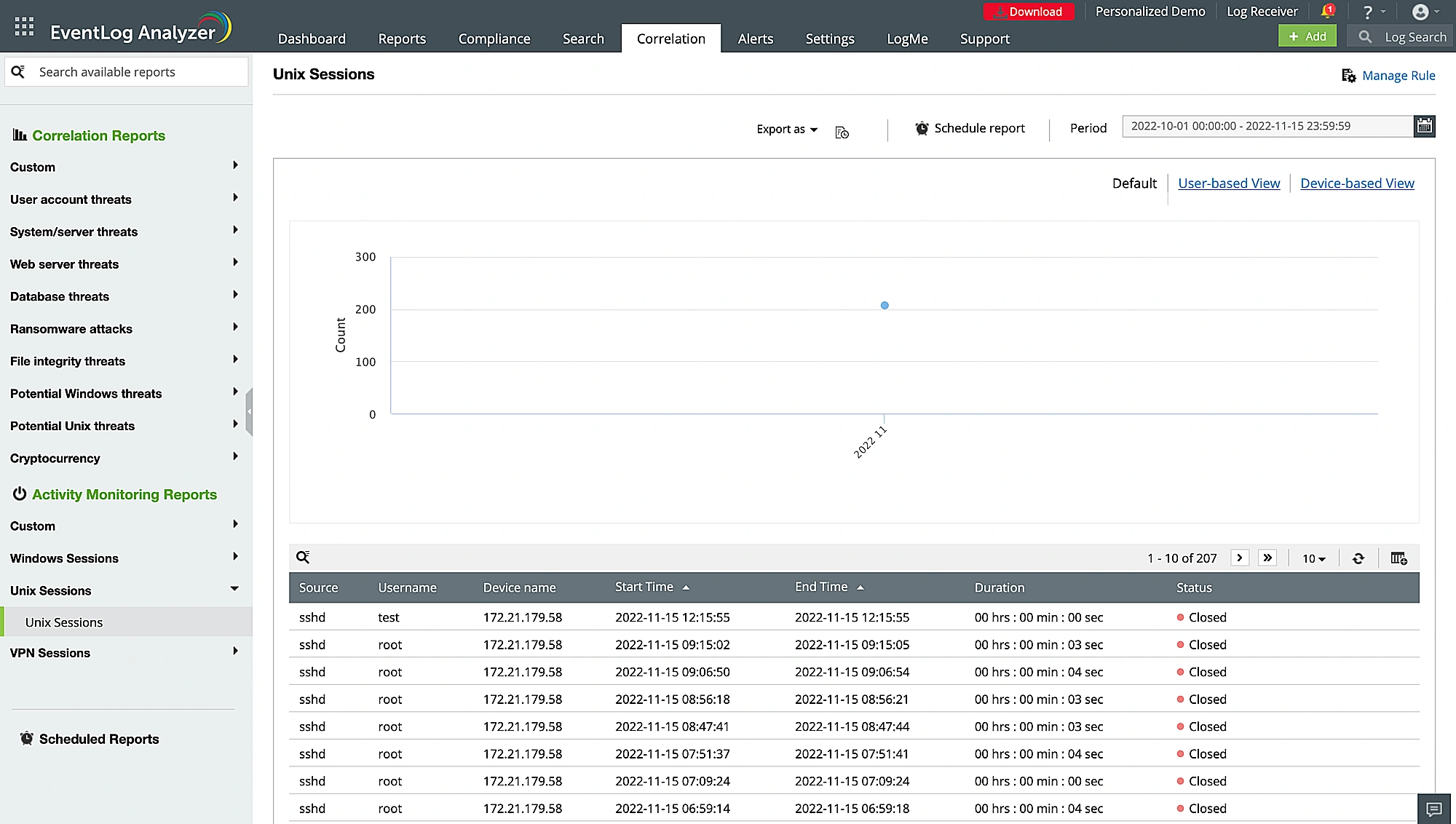This screenshot has height=824, width=1456.
Task: Click the table search icon
Action: (303, 558)
